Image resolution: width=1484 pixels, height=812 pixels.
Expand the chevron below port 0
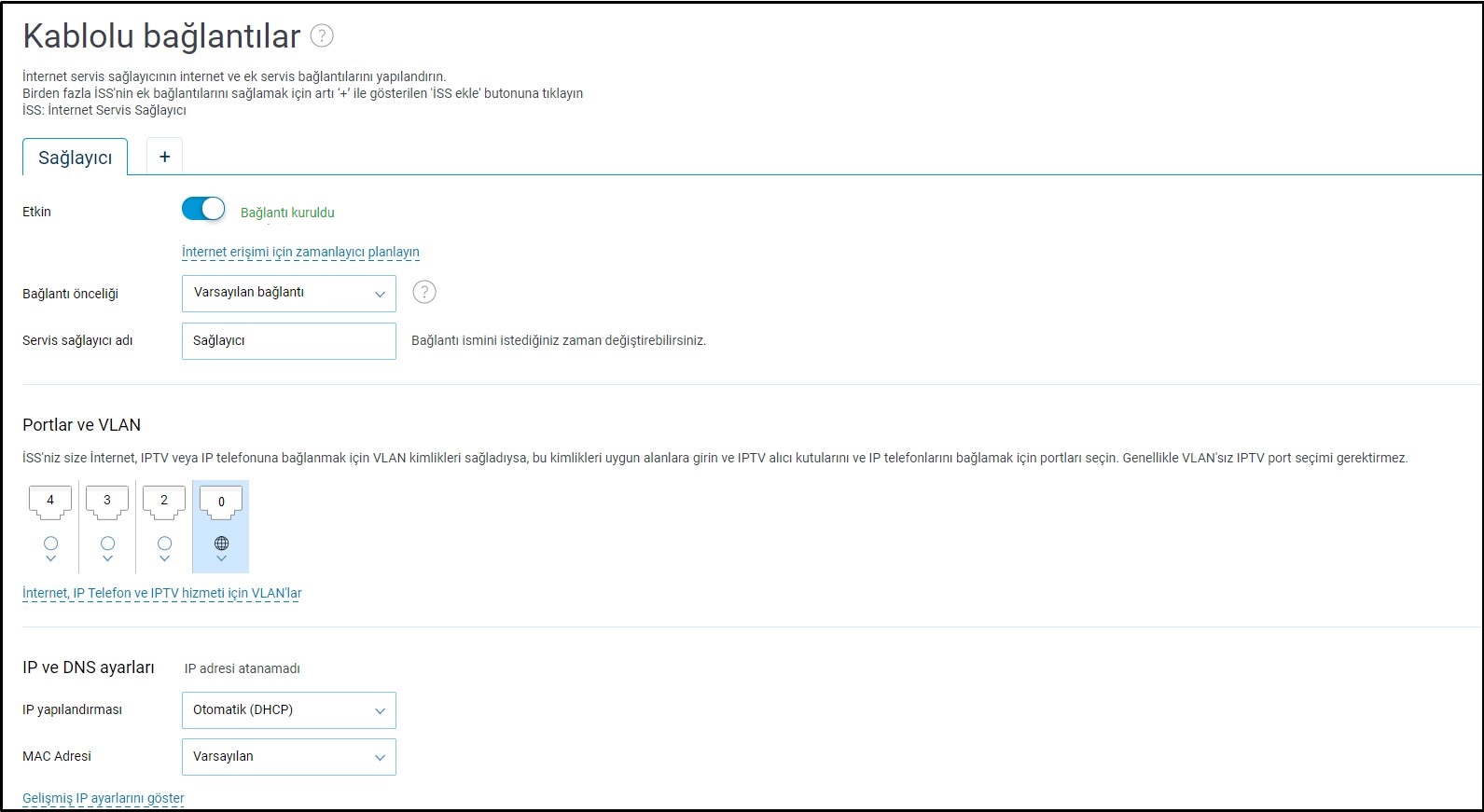click(221, 559)
